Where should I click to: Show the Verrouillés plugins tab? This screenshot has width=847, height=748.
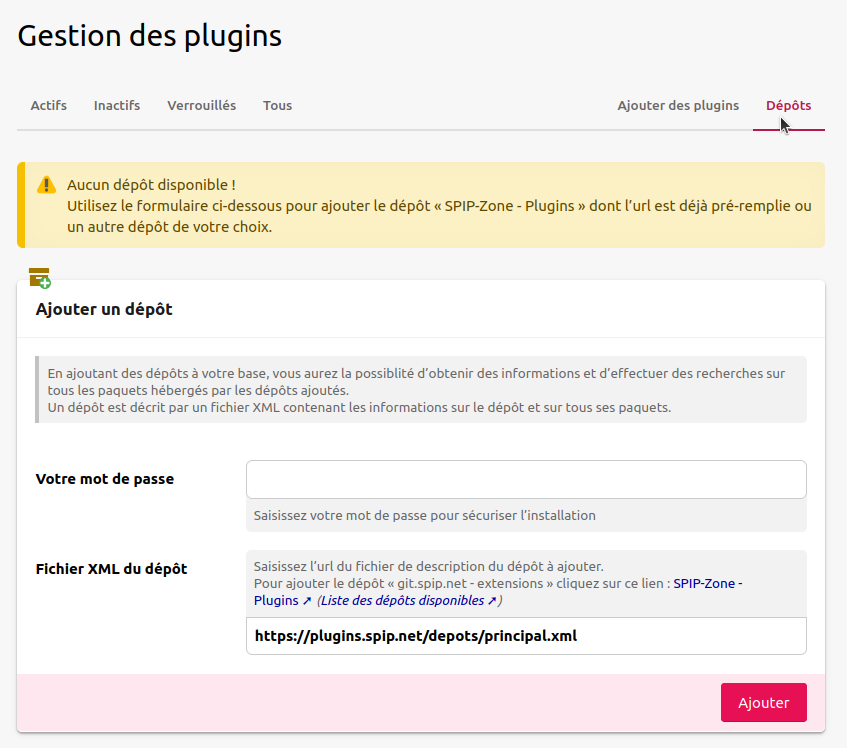(x=201, y=106)
